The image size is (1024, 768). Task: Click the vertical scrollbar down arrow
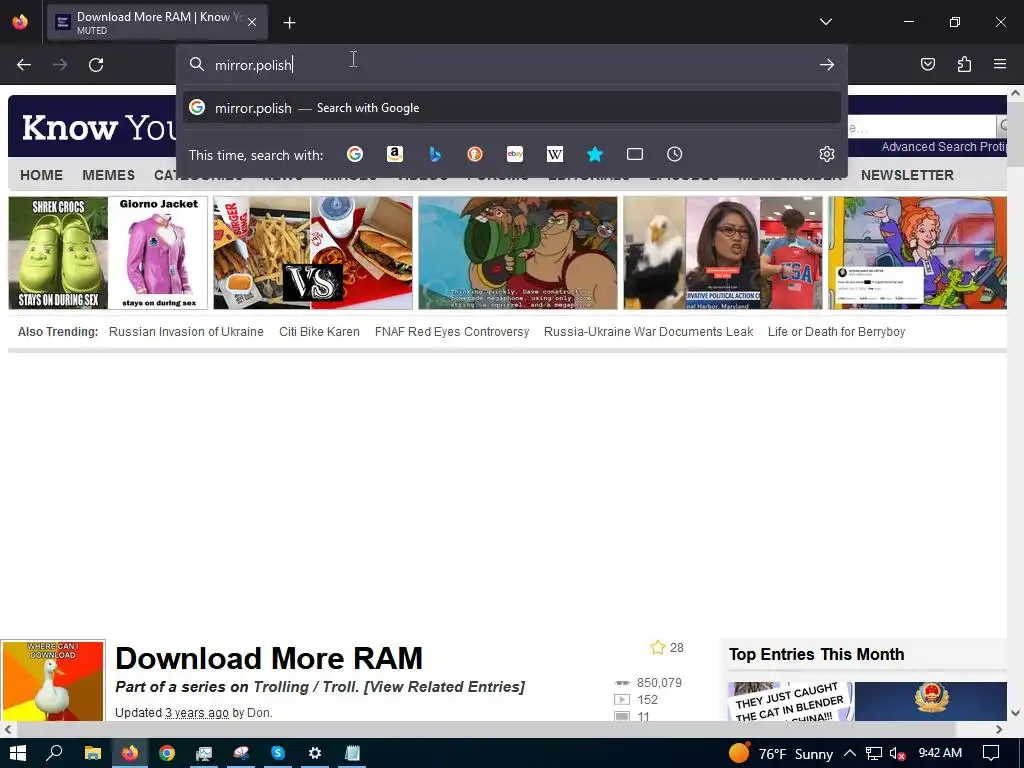(1016, 712)
